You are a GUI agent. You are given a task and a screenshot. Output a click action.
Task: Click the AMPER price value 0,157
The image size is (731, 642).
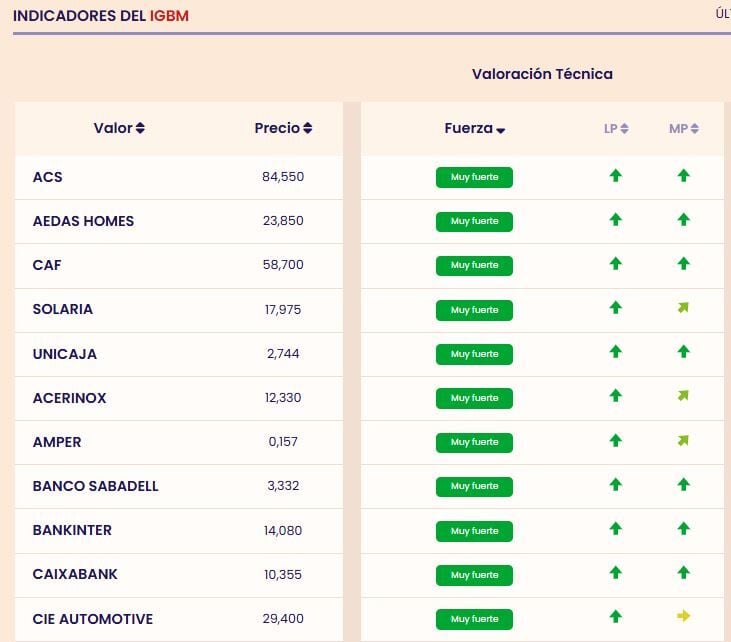tap(282, 442)
